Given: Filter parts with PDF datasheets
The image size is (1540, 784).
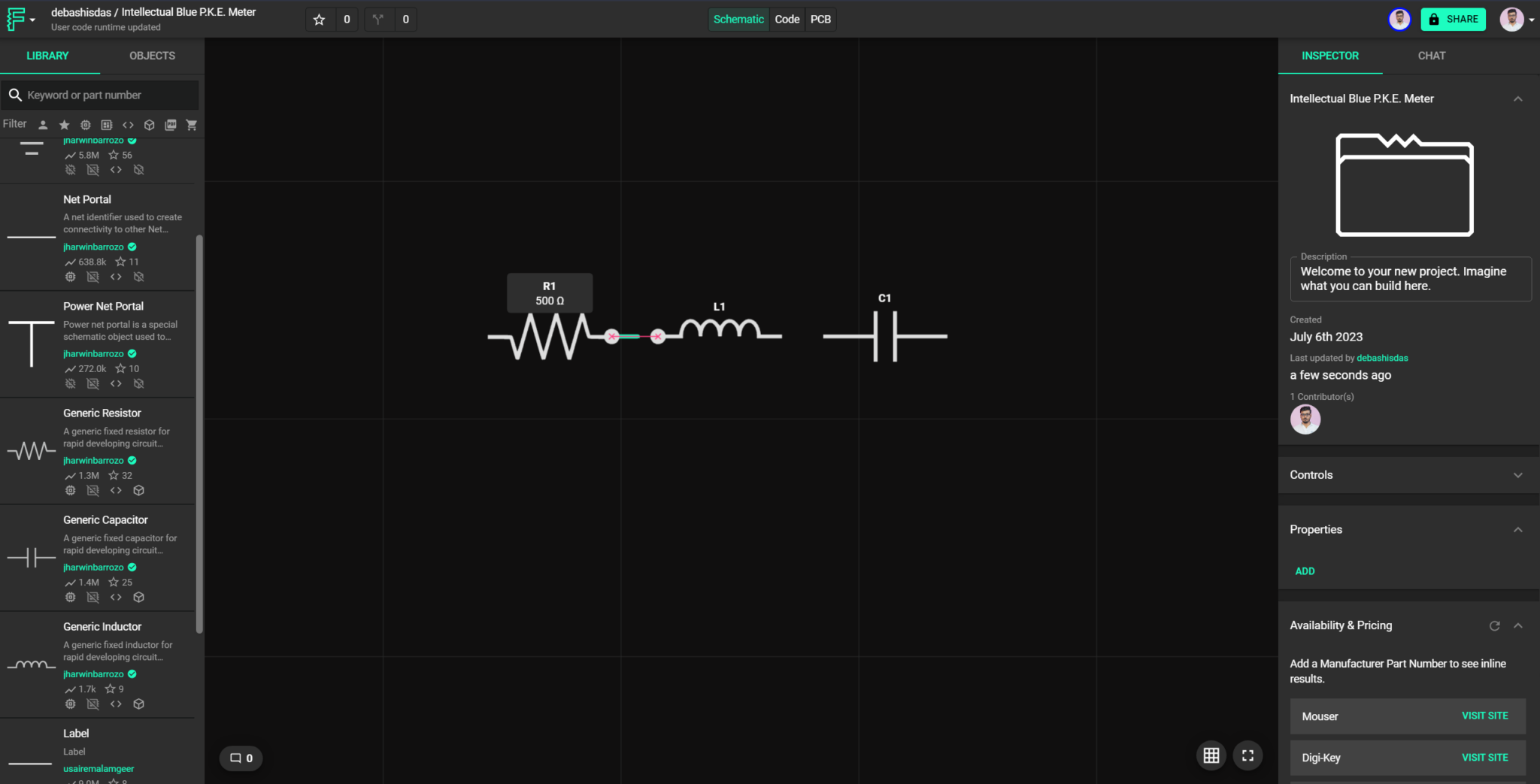Looking at the screenshot, I should [x=170, y=125].
